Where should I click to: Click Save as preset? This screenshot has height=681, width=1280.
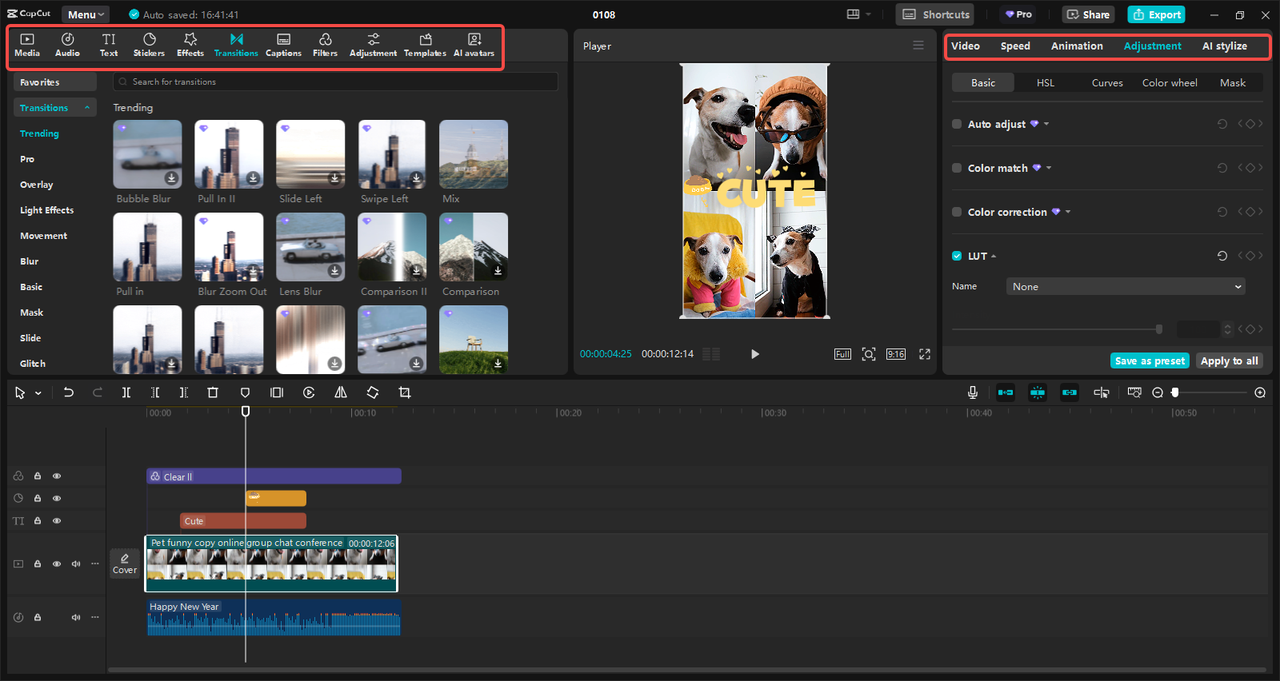point(1150,361)
